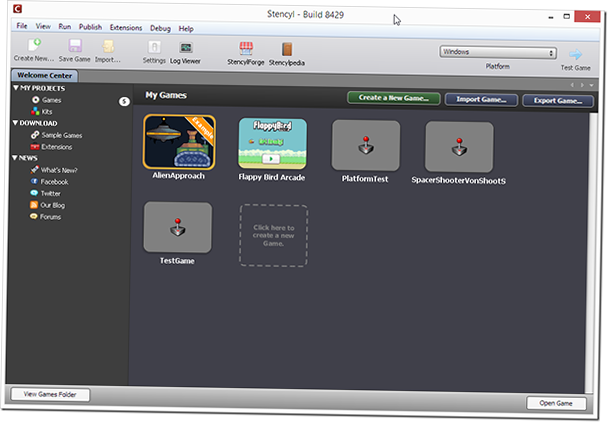Open StencylForge store icon

tap(246, 49)
